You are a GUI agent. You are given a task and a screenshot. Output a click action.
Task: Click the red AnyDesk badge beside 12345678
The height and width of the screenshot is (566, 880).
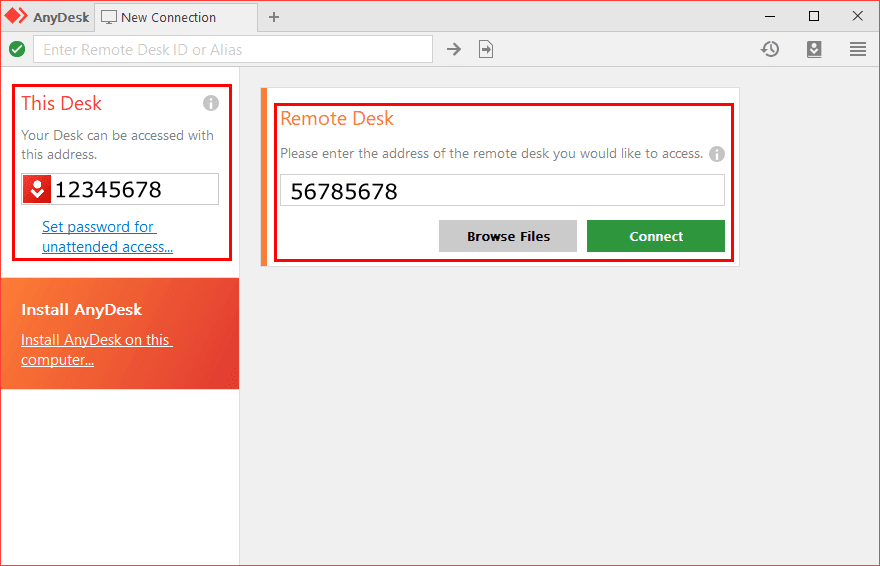point(37,189)
